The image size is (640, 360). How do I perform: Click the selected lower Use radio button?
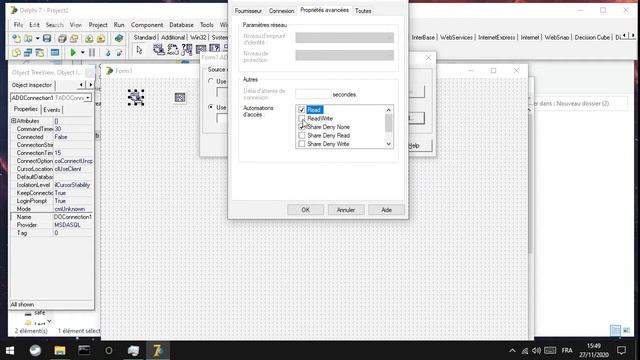[211, 107]
